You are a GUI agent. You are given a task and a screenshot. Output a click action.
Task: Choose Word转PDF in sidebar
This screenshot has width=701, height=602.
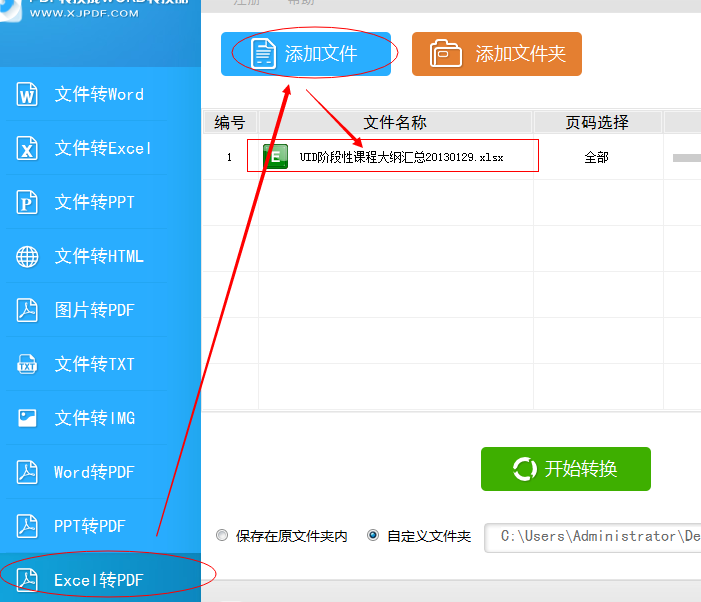(94, 472)
